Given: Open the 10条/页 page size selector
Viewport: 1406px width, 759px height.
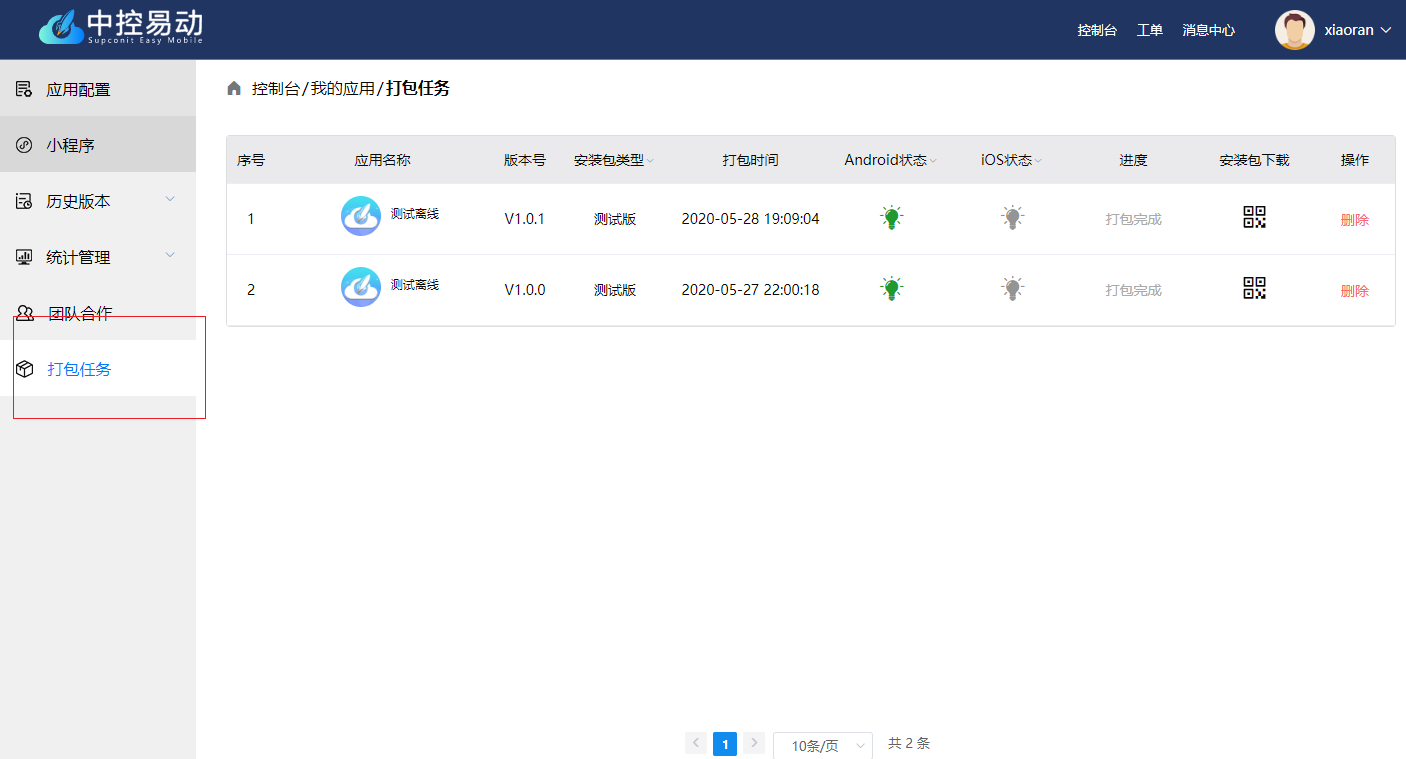Looking at the screenshot, I should pyautogui.click(x=823, y=746).
